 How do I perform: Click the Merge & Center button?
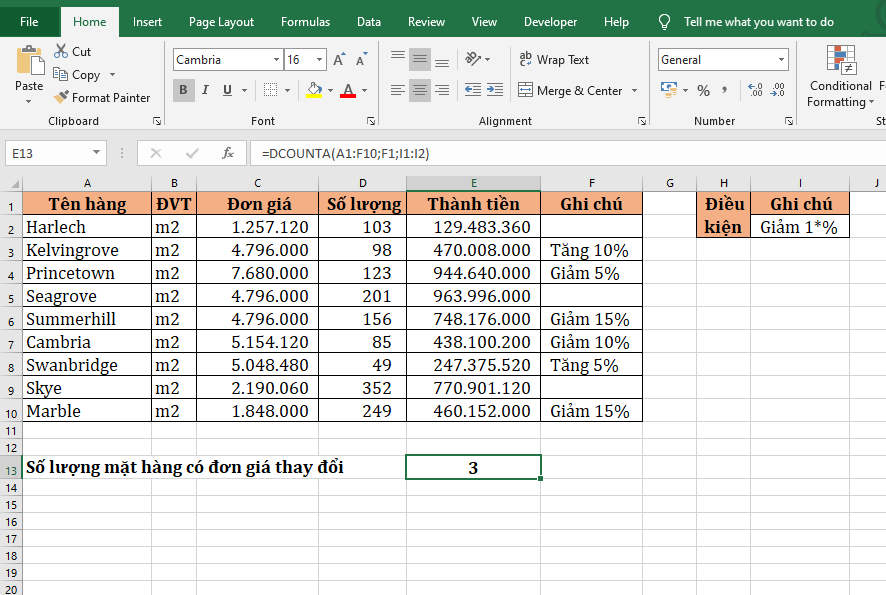(570, 91)
